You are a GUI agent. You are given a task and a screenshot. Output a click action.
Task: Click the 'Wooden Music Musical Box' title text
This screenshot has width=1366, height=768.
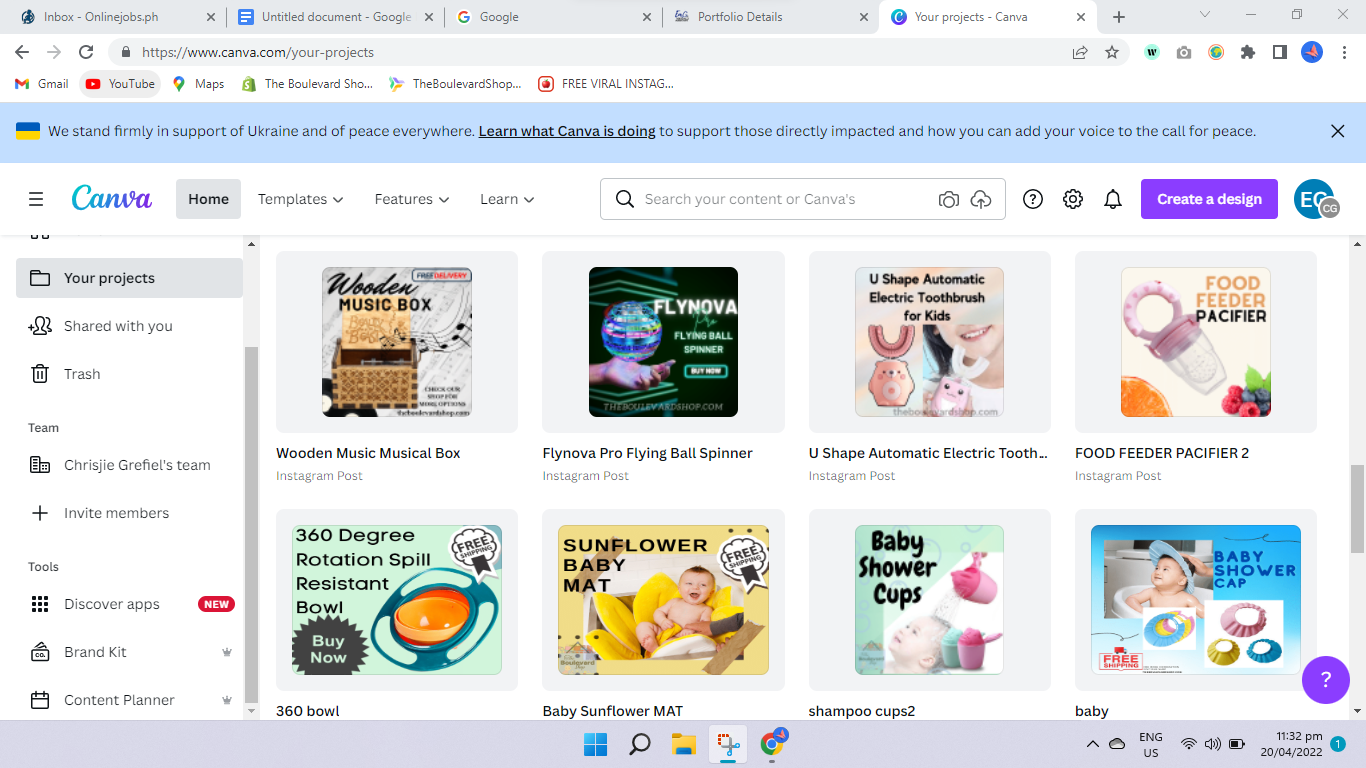coord(368,453)
